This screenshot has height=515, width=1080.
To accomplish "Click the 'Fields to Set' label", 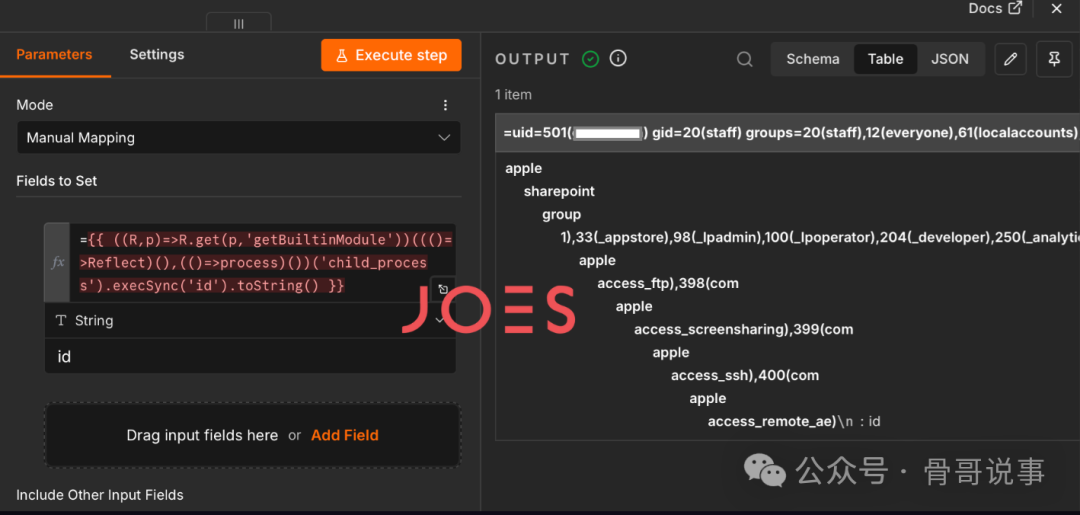I will pyautogui.click(x=56, y=181).
